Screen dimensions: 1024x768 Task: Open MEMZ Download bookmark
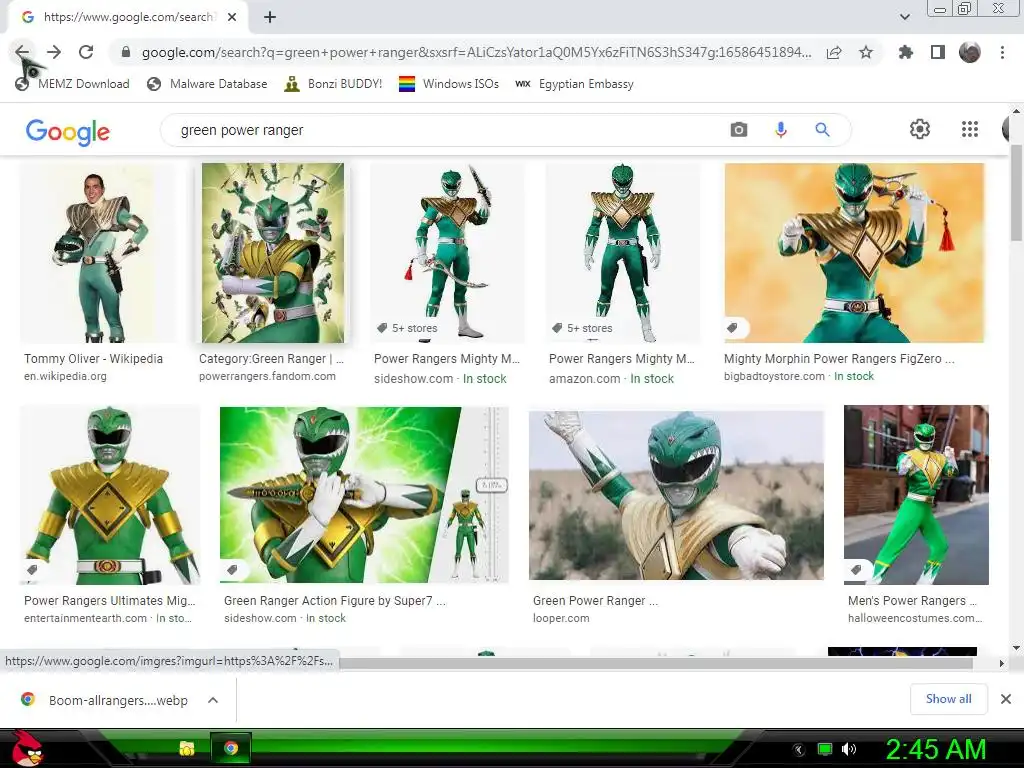point(72,84)
